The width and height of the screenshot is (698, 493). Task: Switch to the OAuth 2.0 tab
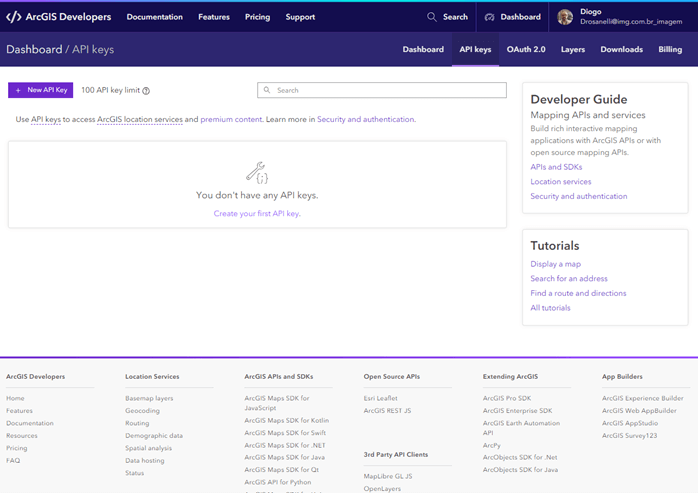click(x=526, y=49)
